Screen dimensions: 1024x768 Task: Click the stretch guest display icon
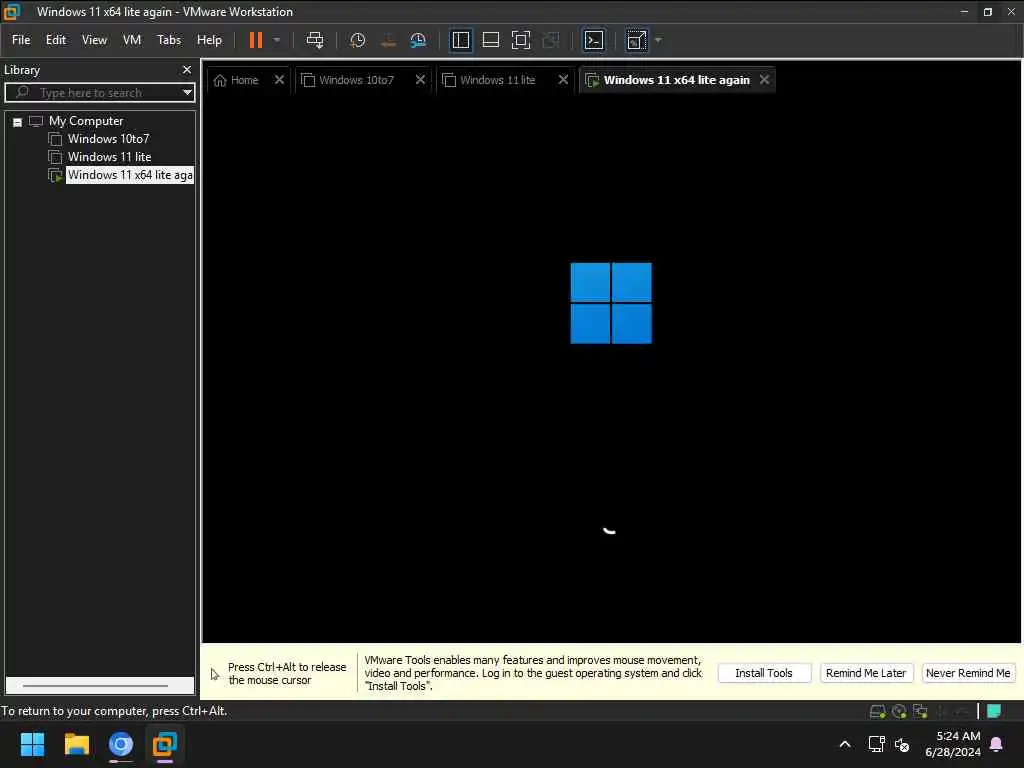tap(637, 40)
